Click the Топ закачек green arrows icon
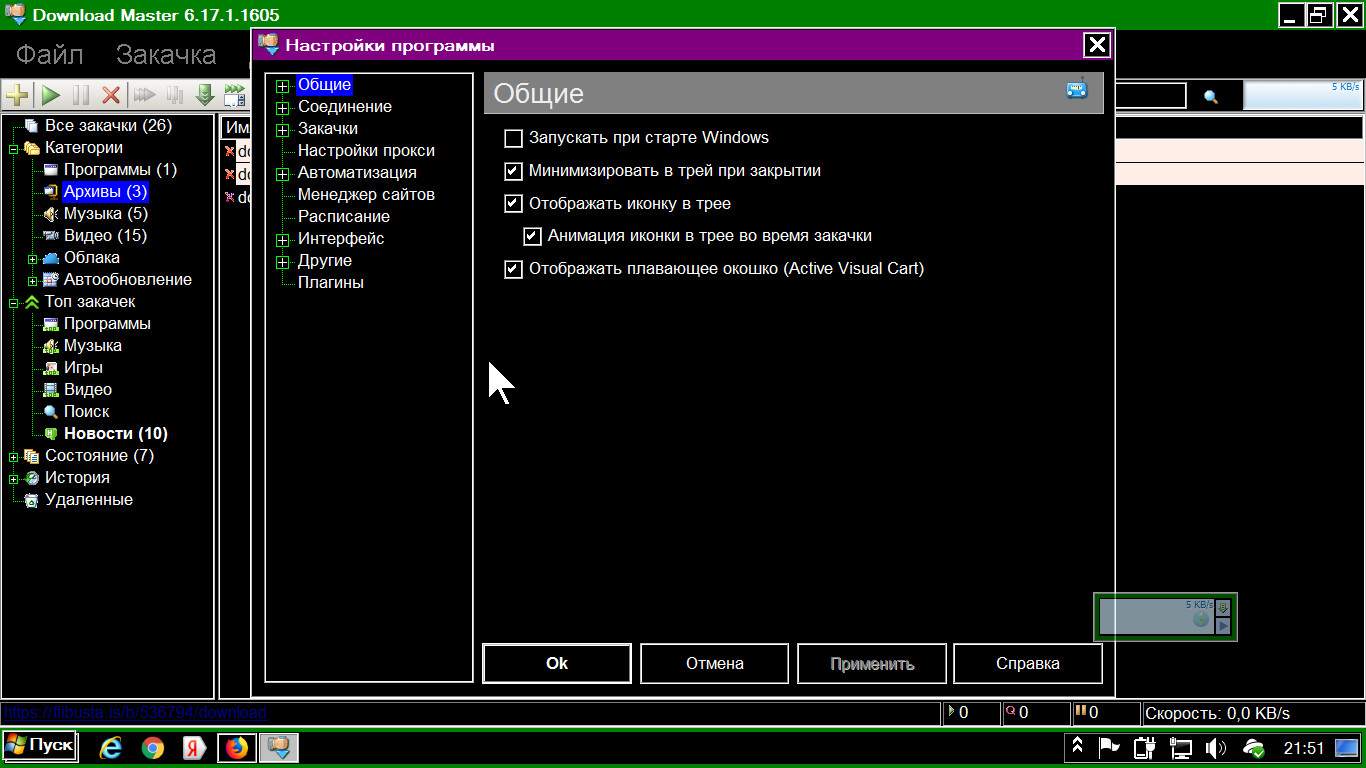 (32, 302)
